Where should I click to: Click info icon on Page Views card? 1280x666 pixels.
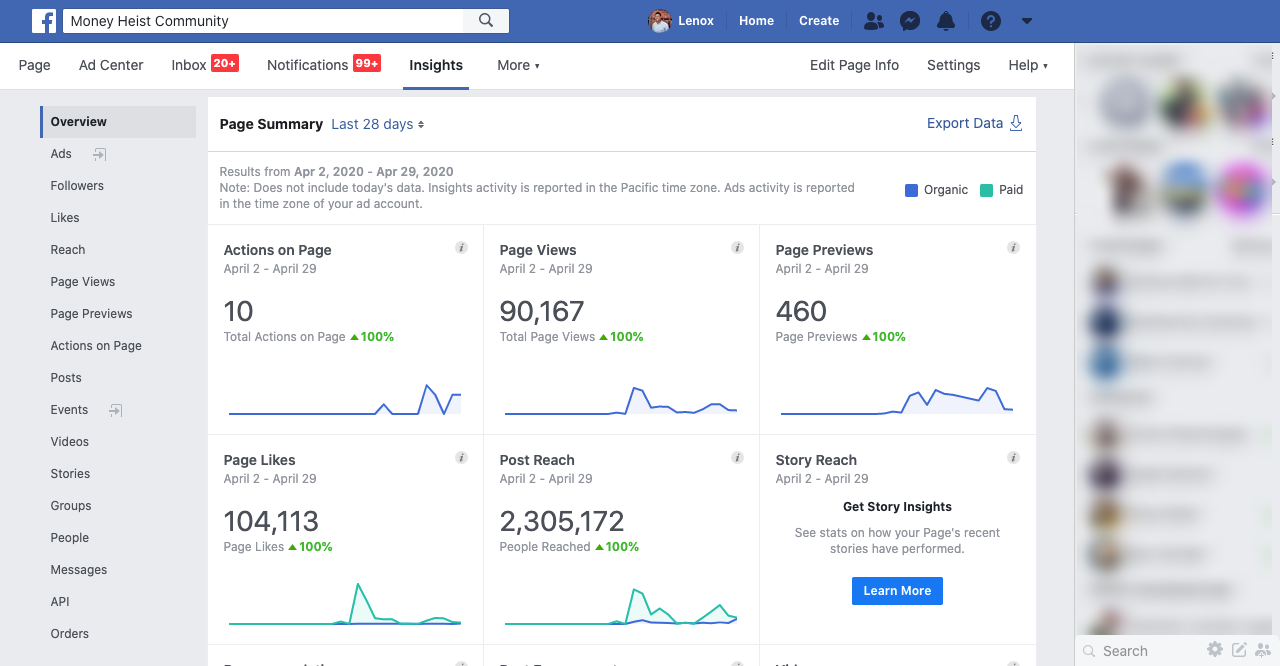[737, 248]
